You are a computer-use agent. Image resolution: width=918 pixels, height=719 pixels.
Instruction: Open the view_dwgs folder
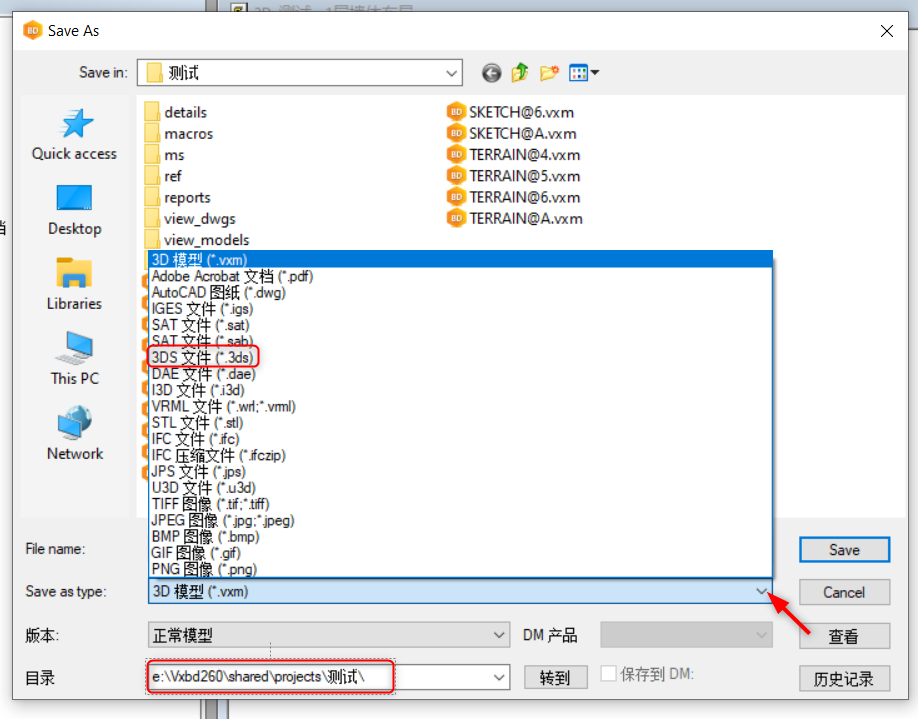tap(190, 218)
